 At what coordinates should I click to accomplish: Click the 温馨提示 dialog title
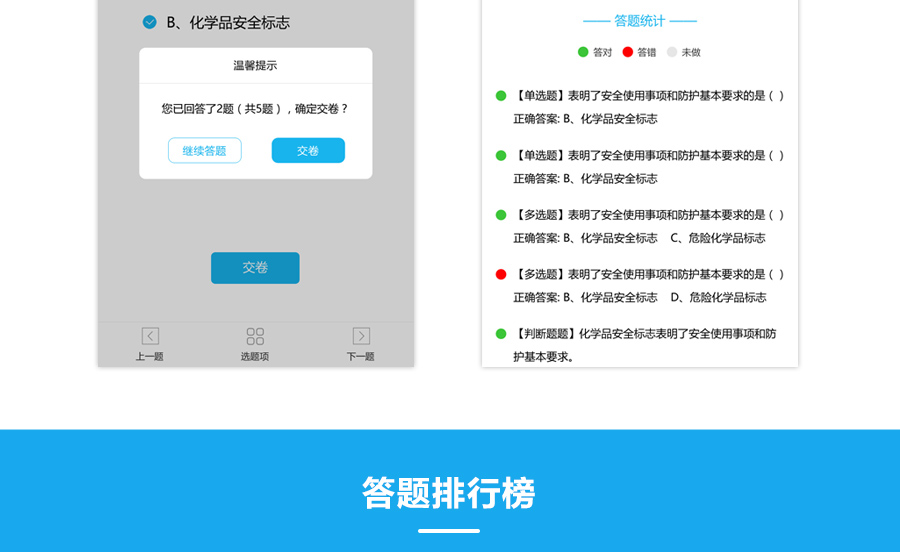click(255, 66)
